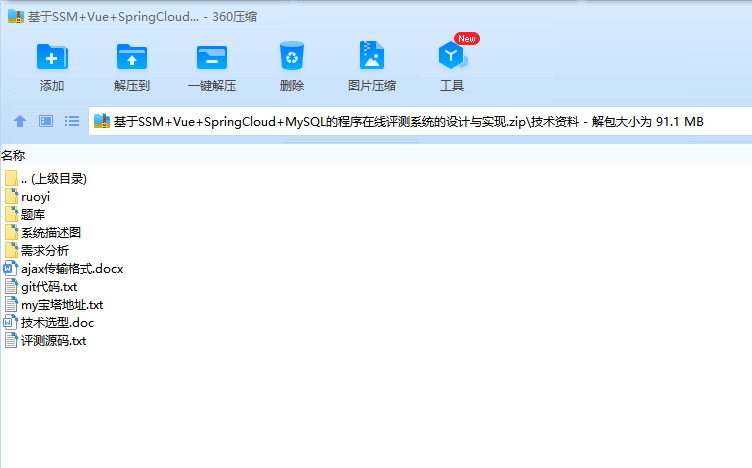Click the 一键解压 one-click extract icon
Viewport: 752px width, 468px height.
[212, 58]
